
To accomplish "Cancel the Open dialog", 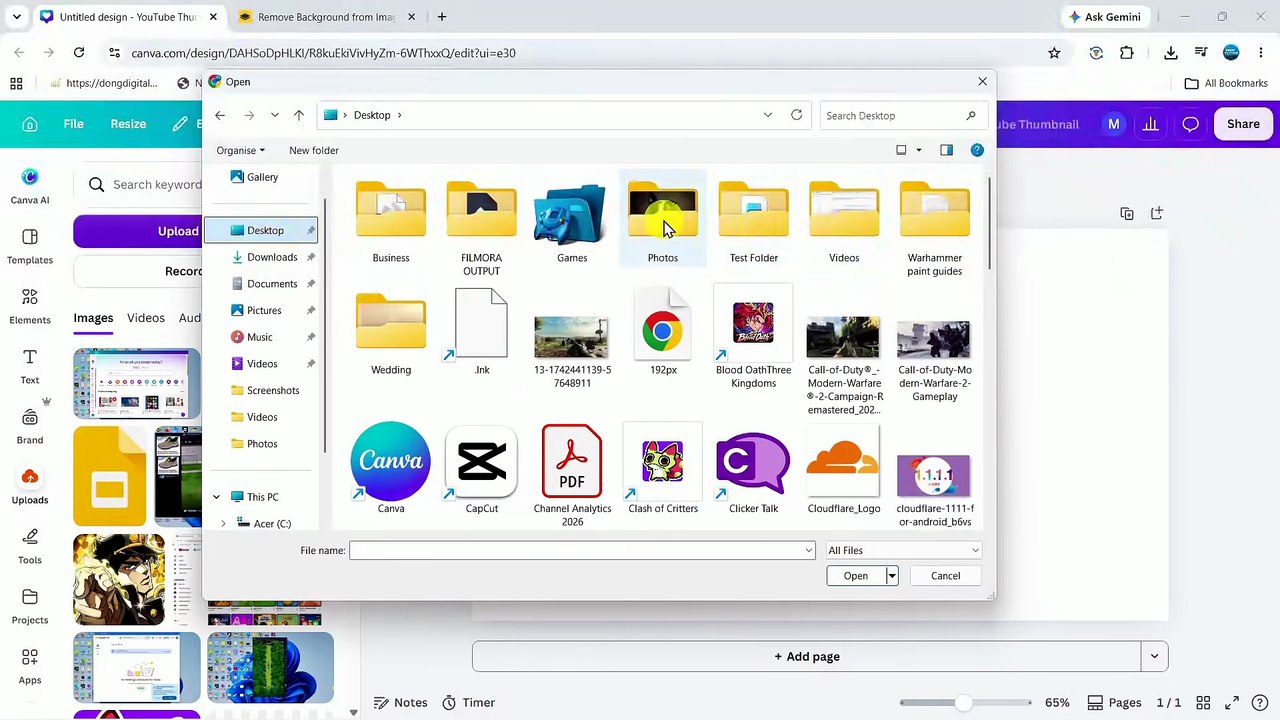I will 945,576.
